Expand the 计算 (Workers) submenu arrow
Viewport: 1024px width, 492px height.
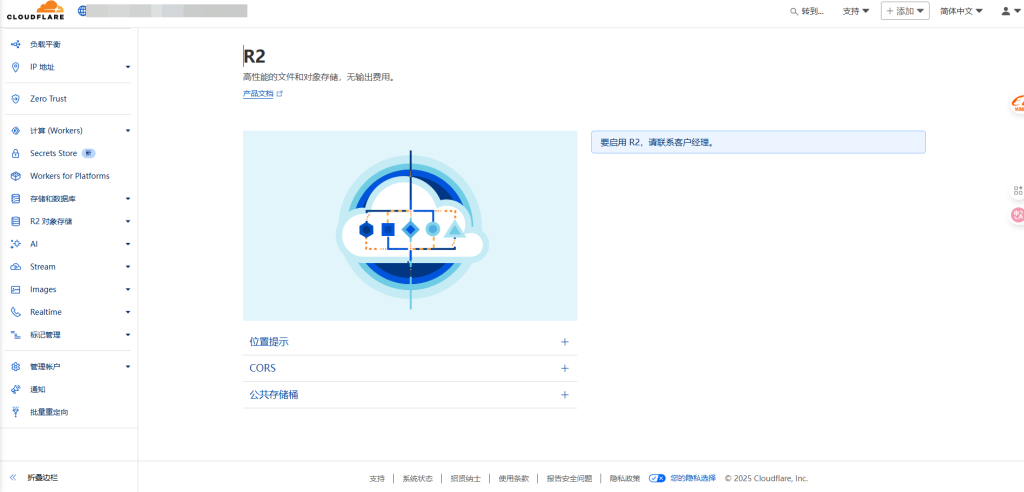coord(128,131)
